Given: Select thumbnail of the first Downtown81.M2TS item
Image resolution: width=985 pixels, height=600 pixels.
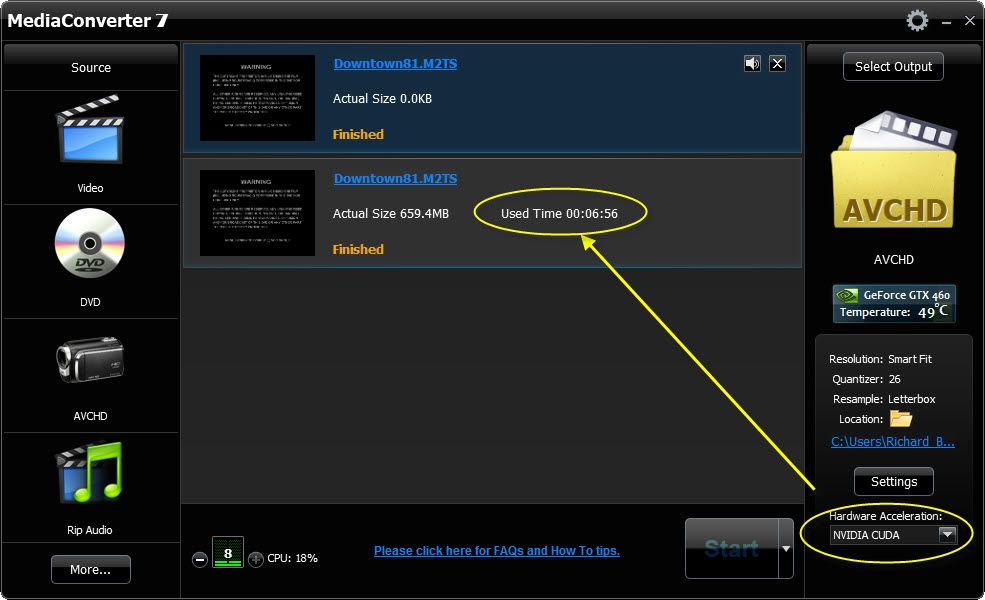Looking at the screenshot, I should [x=257, y=97].
